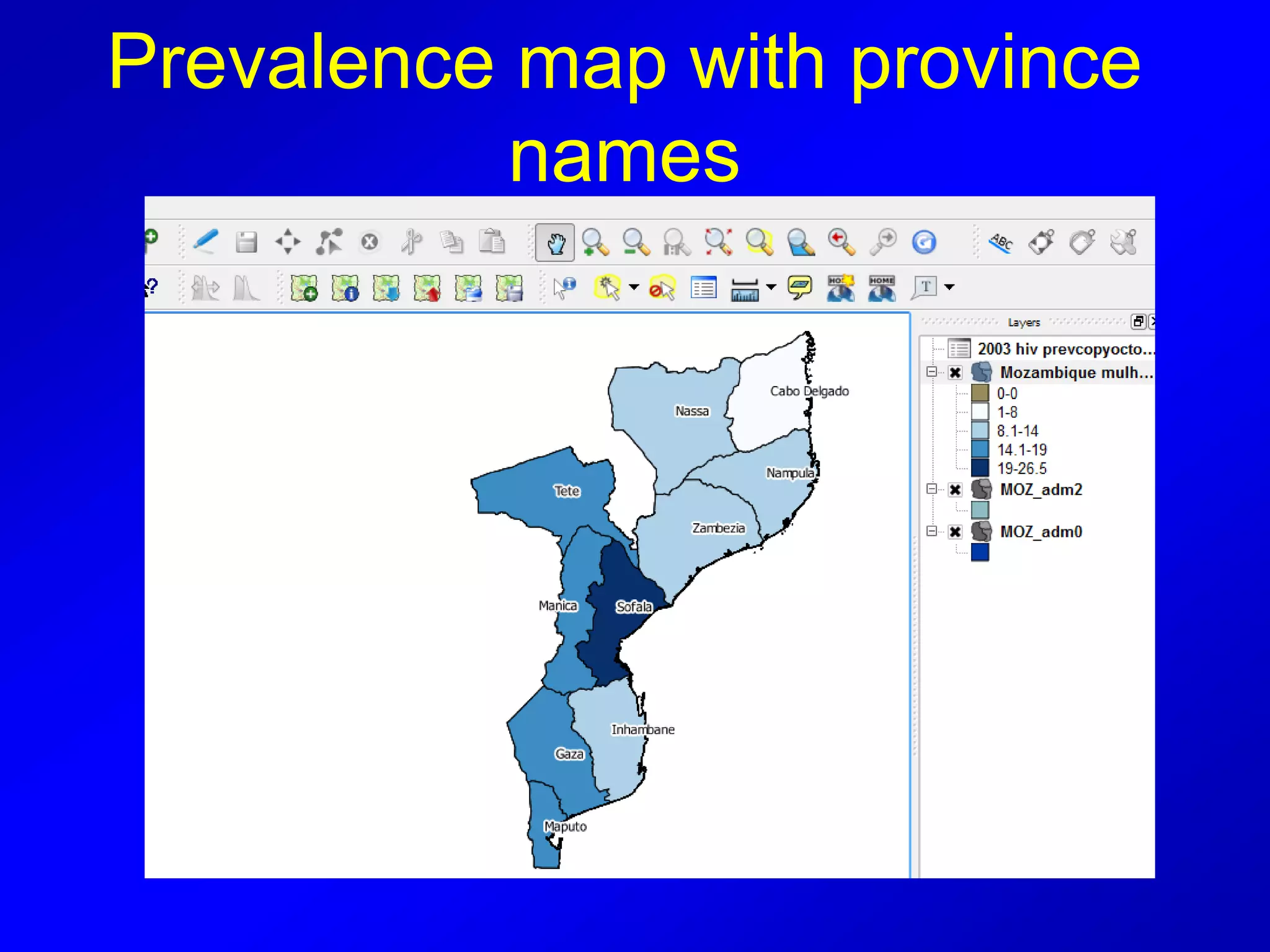Viewport: 1270px width, 952px height.
Task: Collapse the MOZ_adm0 layer tree node
Action: [x=931, y=531]
